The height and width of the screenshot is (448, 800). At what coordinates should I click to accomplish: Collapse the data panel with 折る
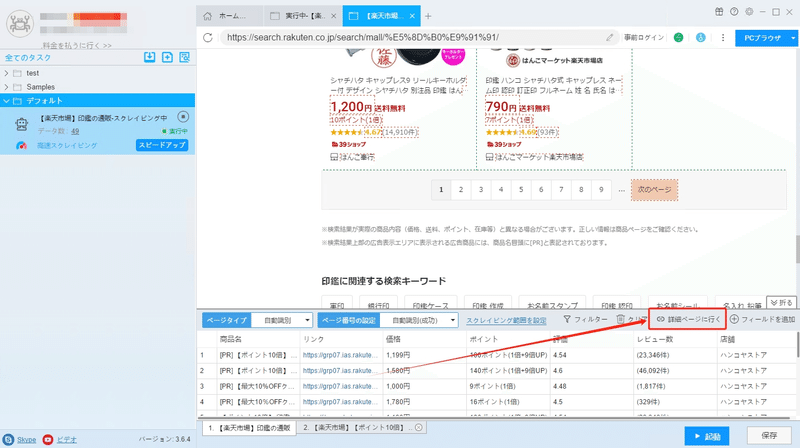(782, 303)
